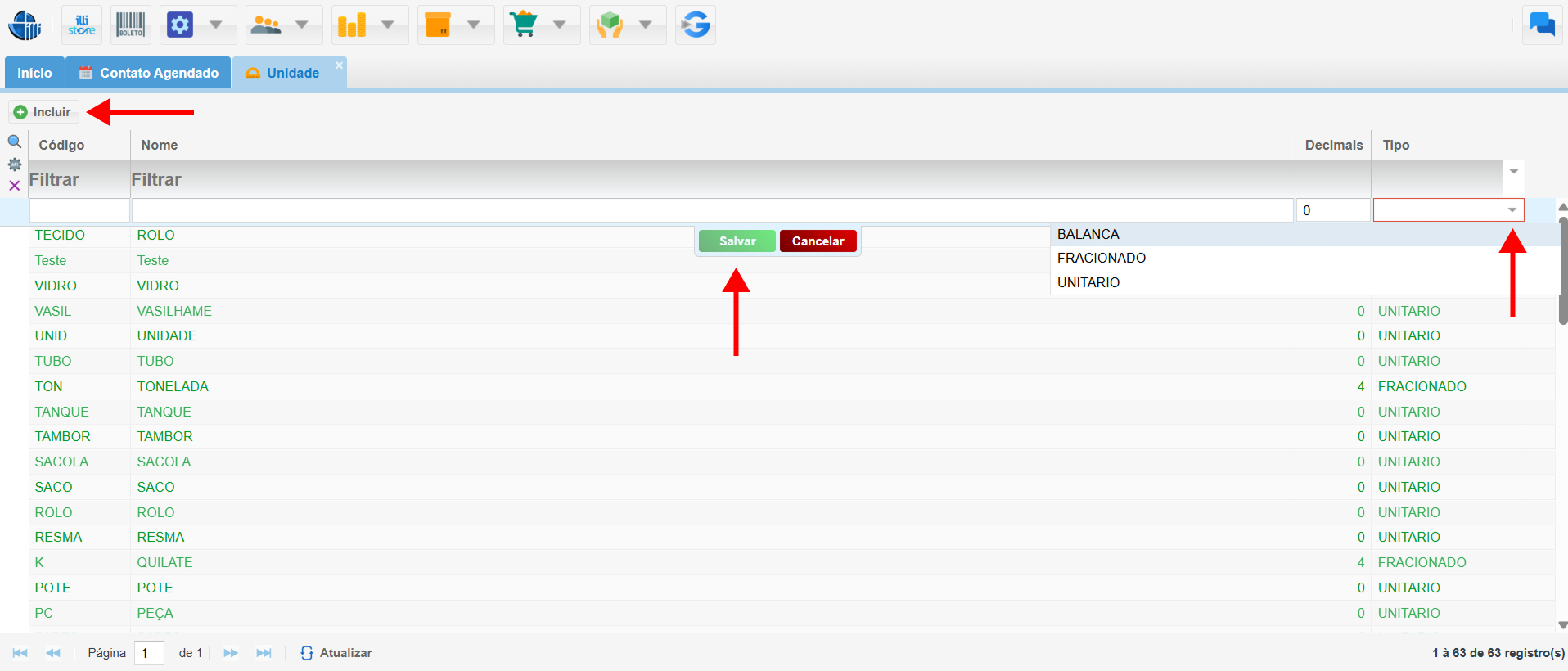Go to the Início tab
The image size is (1568, 671).
tap(34, 73)
